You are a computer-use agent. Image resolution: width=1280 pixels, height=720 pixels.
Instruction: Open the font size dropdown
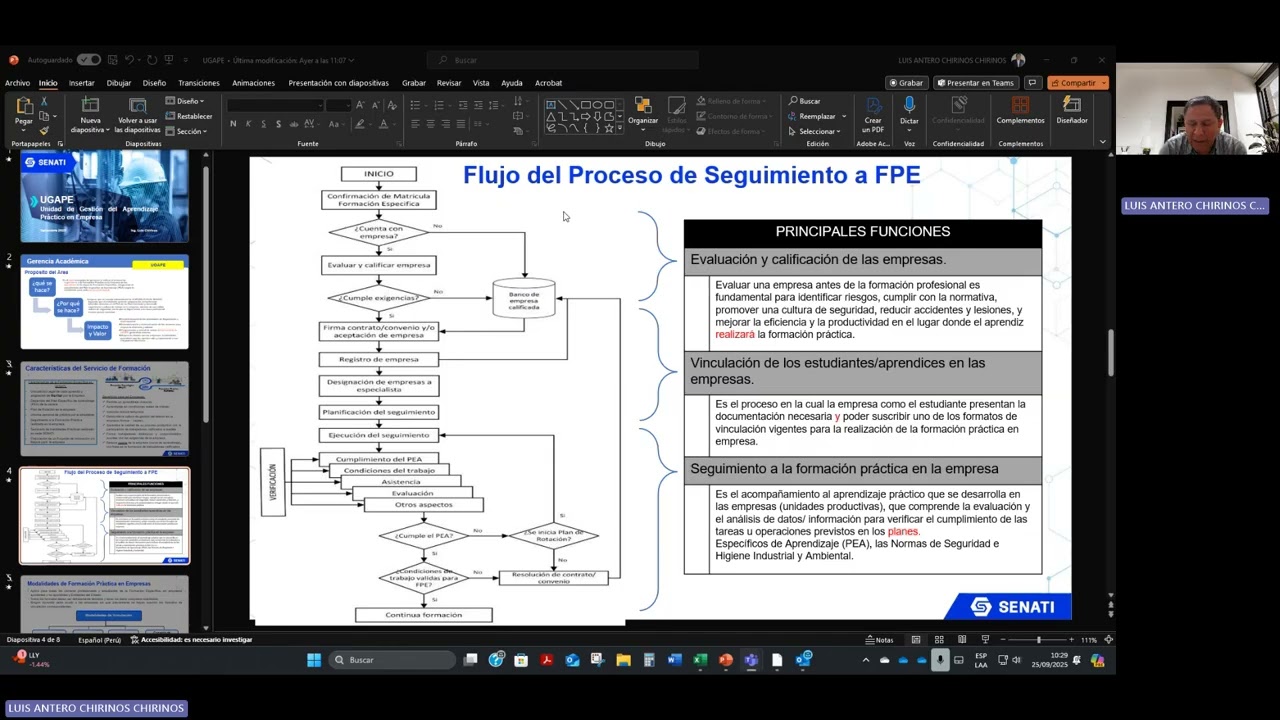coord(347,105)
